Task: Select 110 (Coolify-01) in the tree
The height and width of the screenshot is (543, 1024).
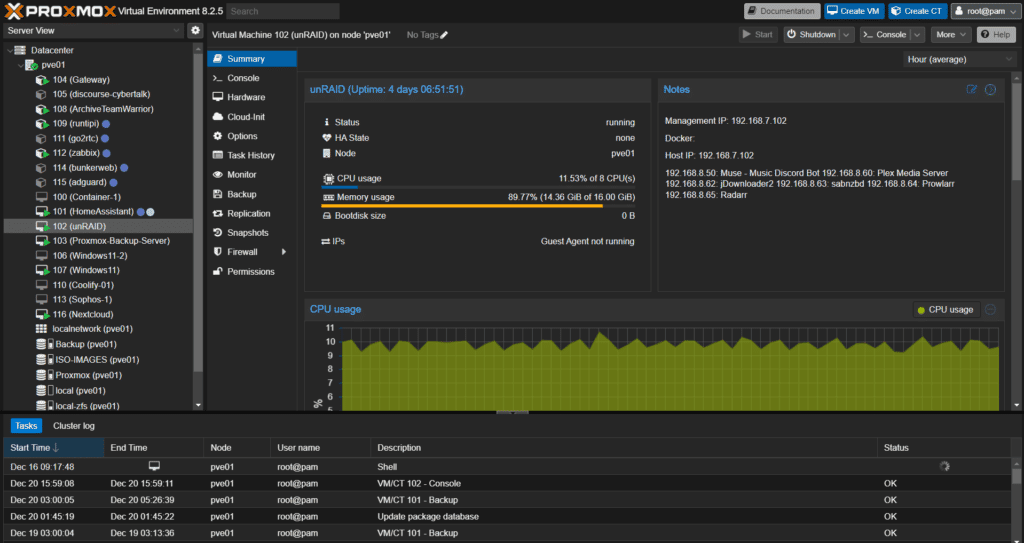Action: click(x=98, y=285)
